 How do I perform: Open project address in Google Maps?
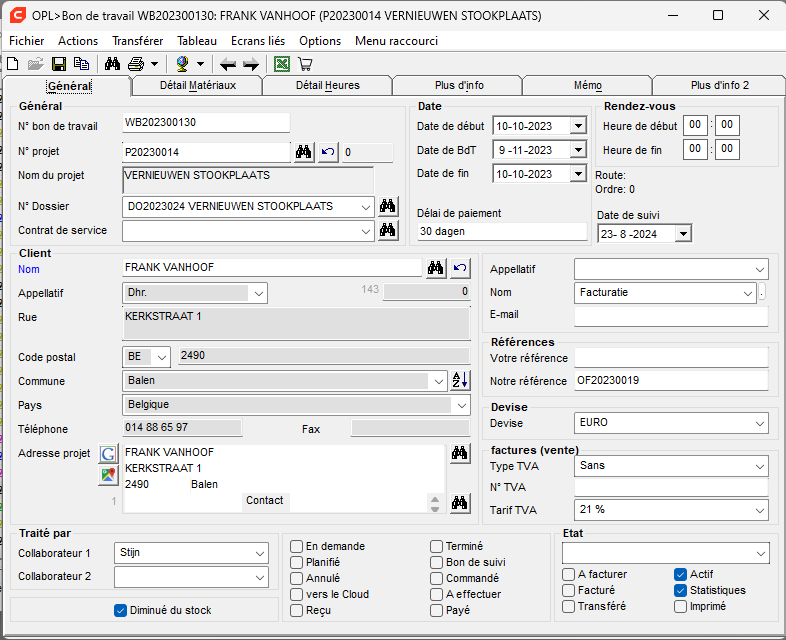(x=108, y=474)
